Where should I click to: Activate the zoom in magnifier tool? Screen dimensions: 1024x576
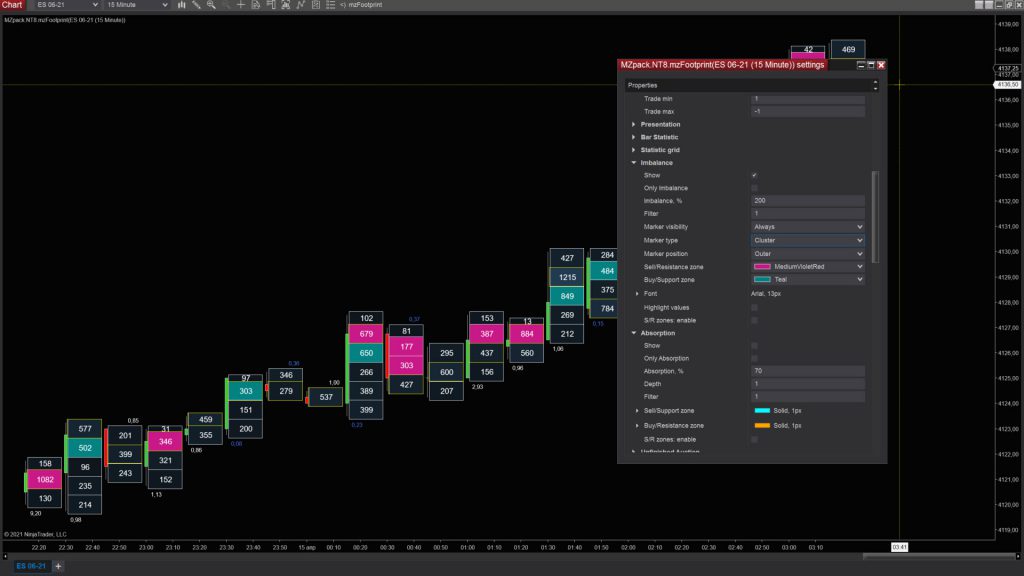[x=211, y=5]
